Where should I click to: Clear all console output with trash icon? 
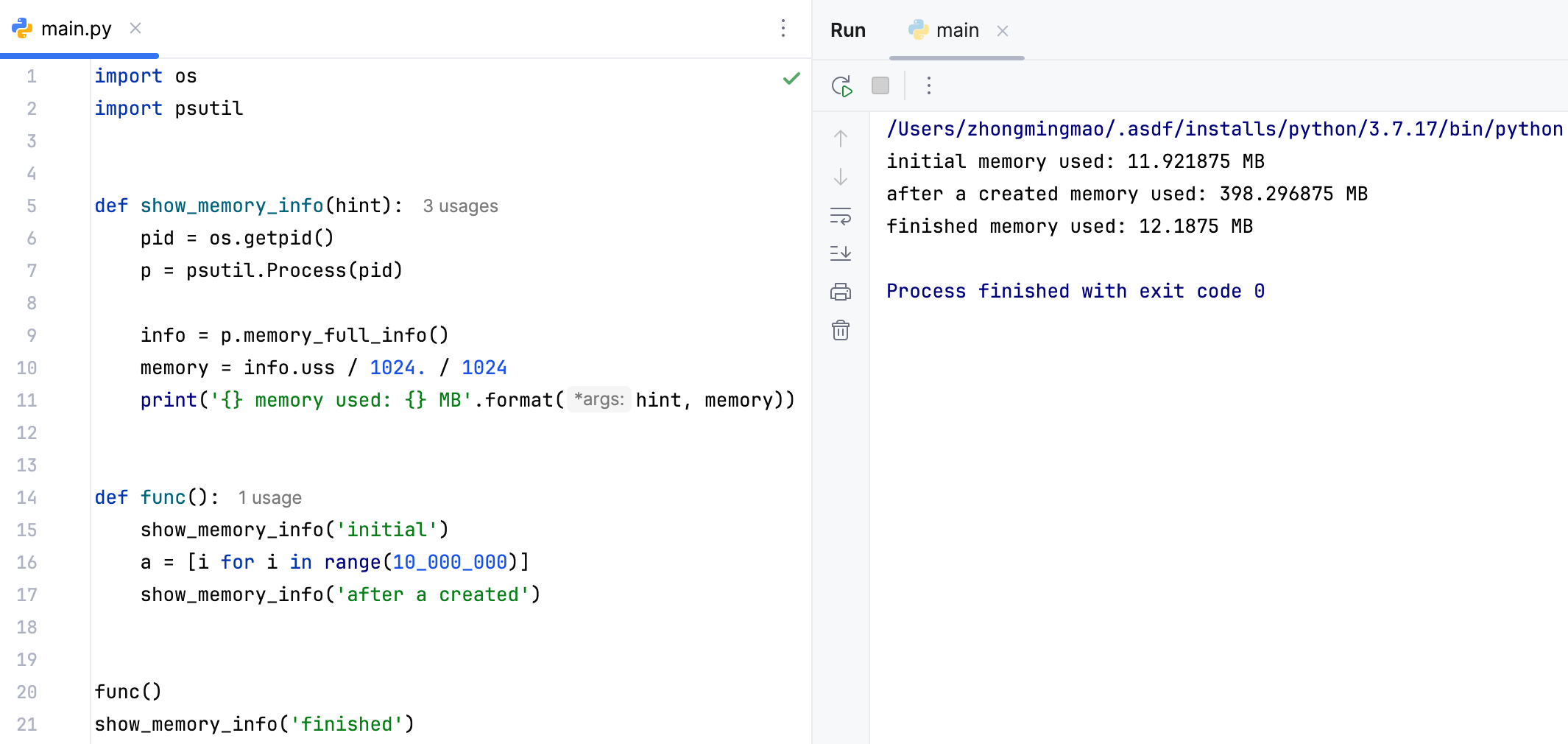click(841, 330)
